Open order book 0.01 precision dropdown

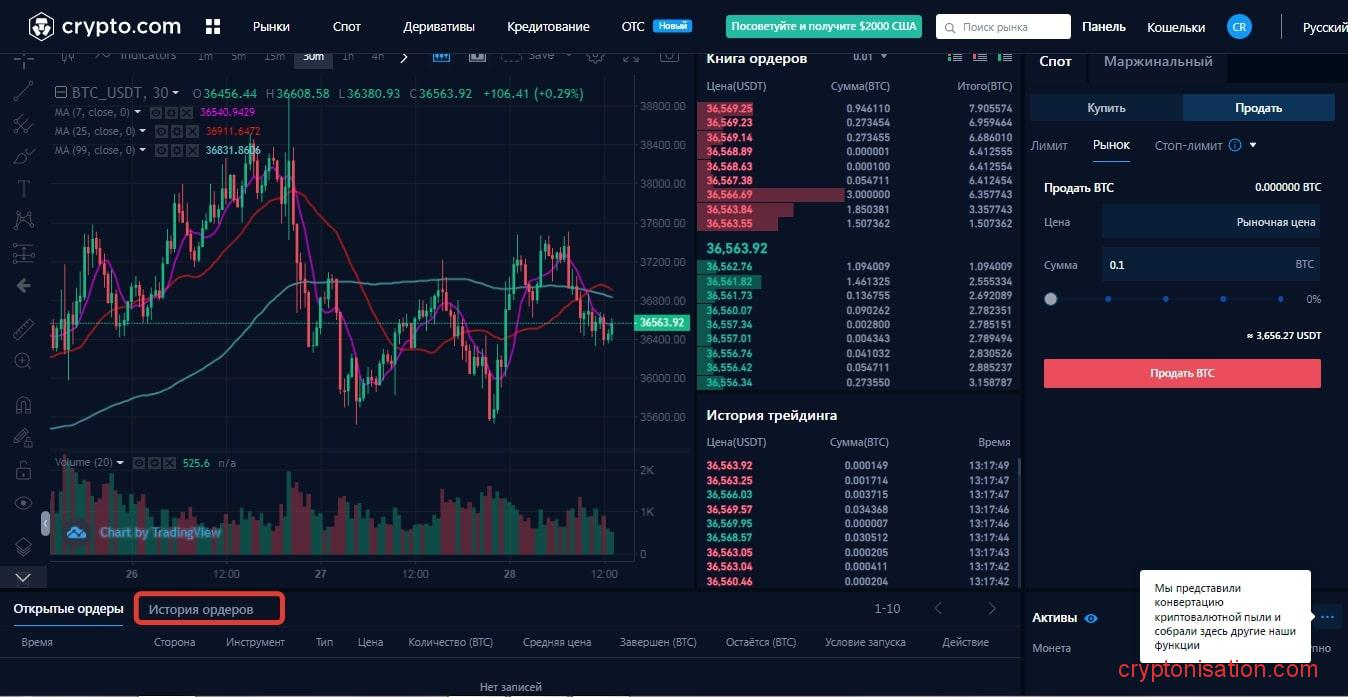(869, 57)
